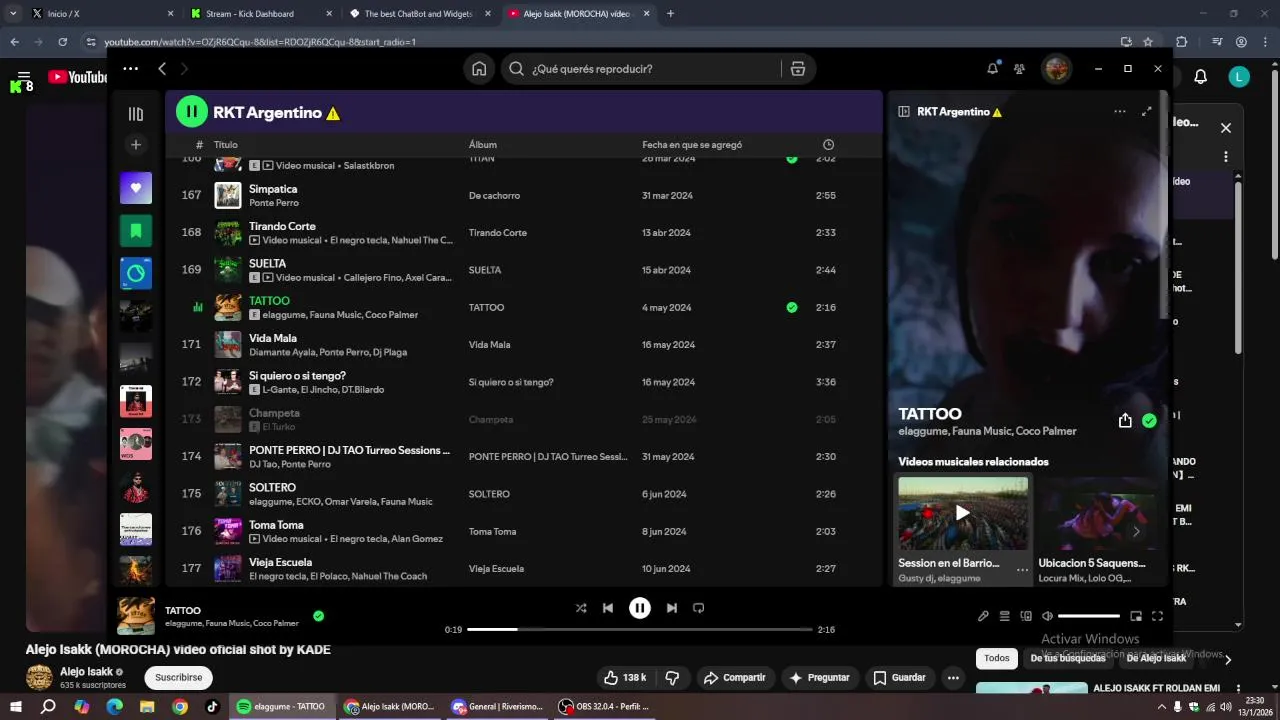
Task: Select the Simpatica track row title
Action: (x=273, y=189)
